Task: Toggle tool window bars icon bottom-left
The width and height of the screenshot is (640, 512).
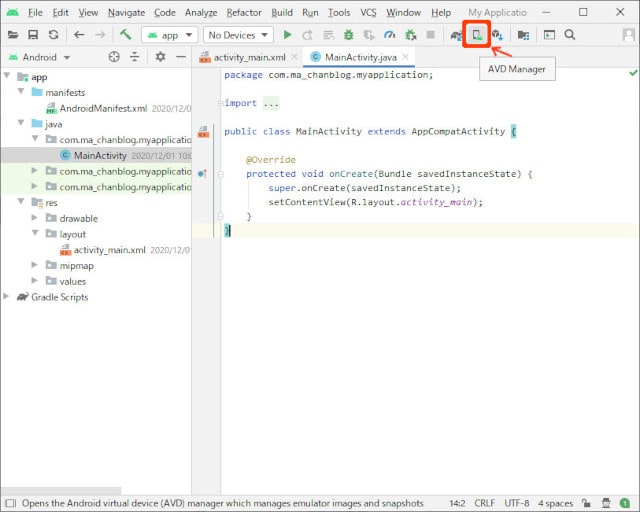Action: pyautogui.click(x=11, y=503)
